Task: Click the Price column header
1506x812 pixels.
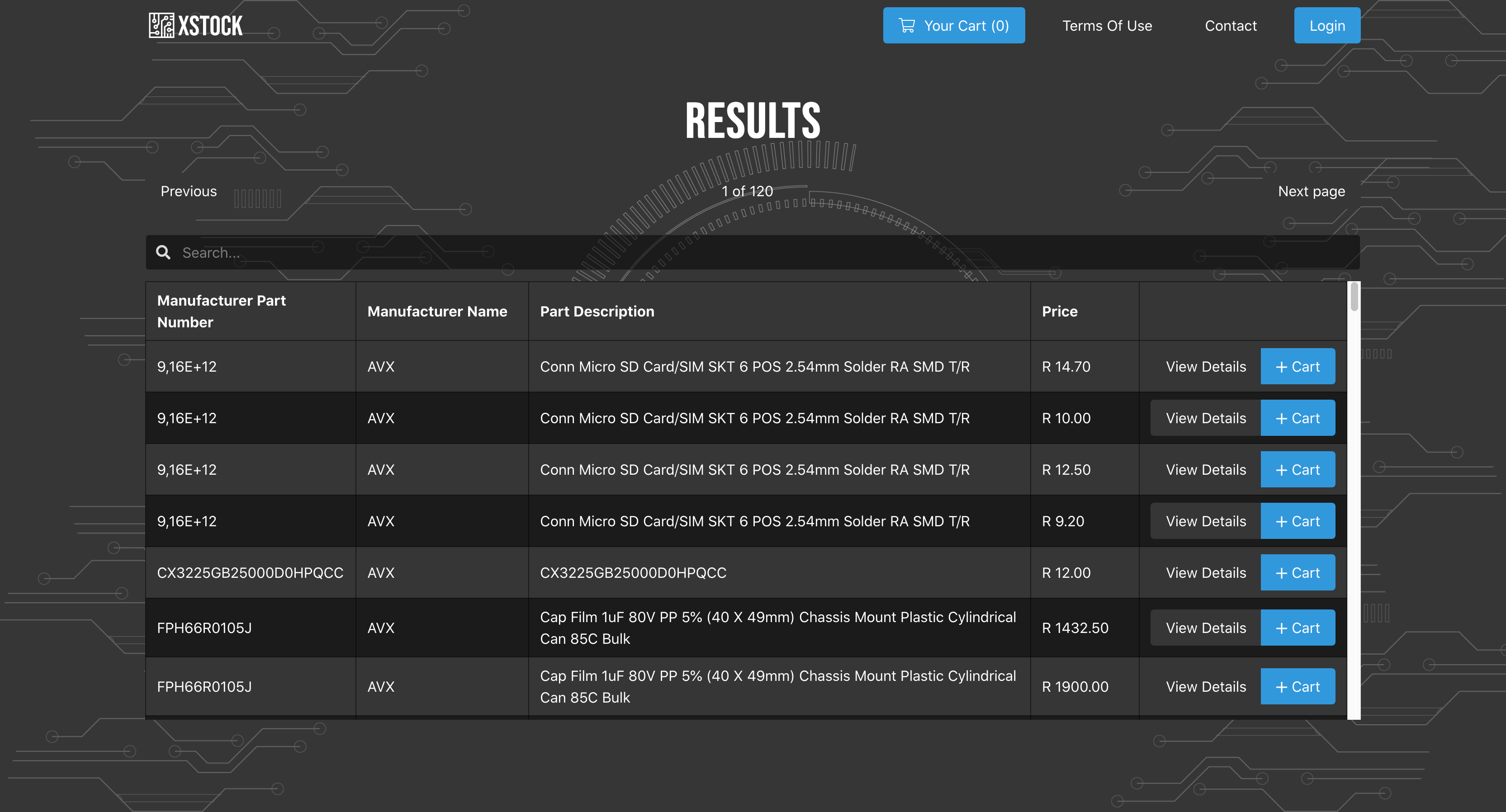Action: [1059, 312]
